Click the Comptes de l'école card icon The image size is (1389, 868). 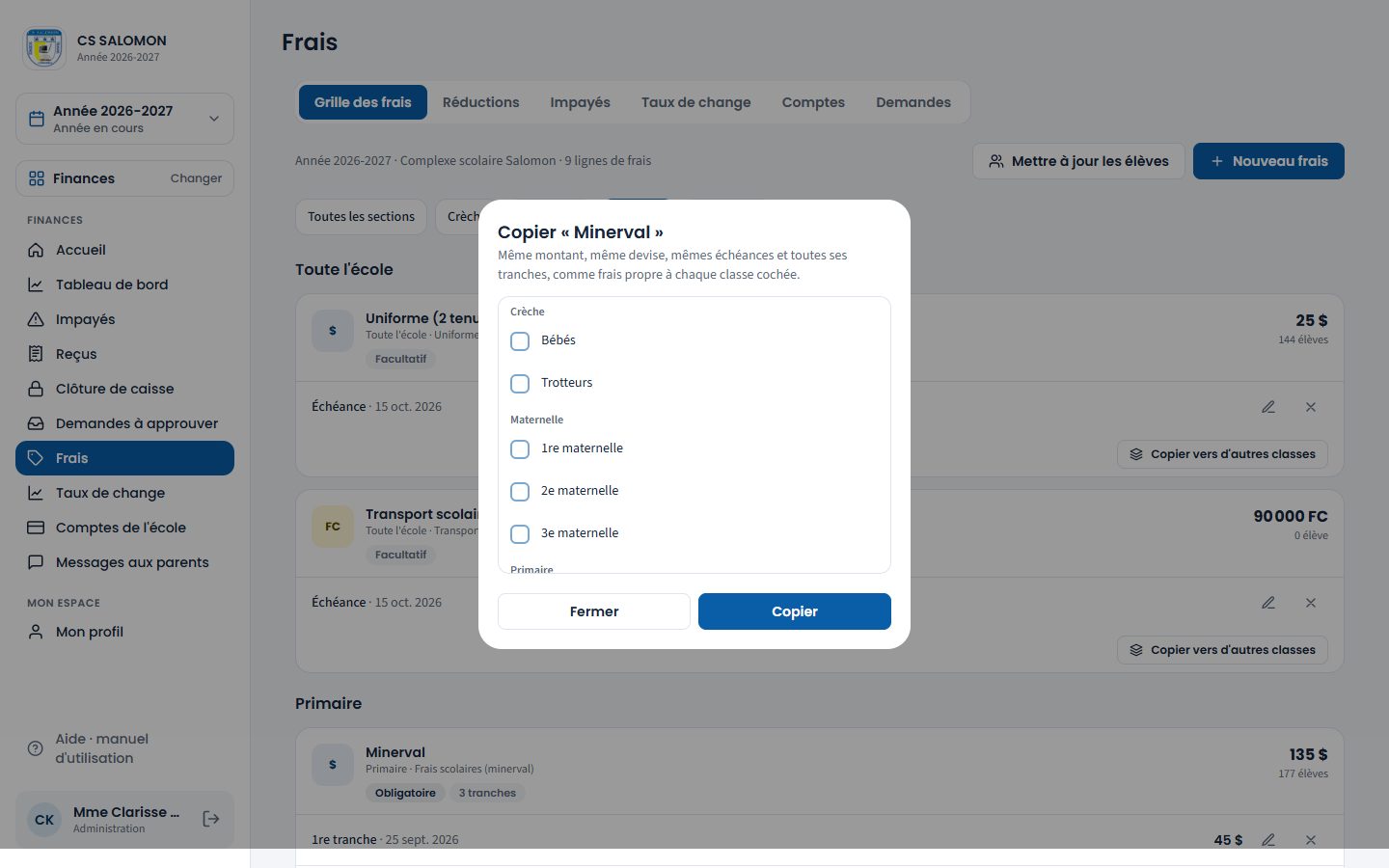[x=36, y=528]
